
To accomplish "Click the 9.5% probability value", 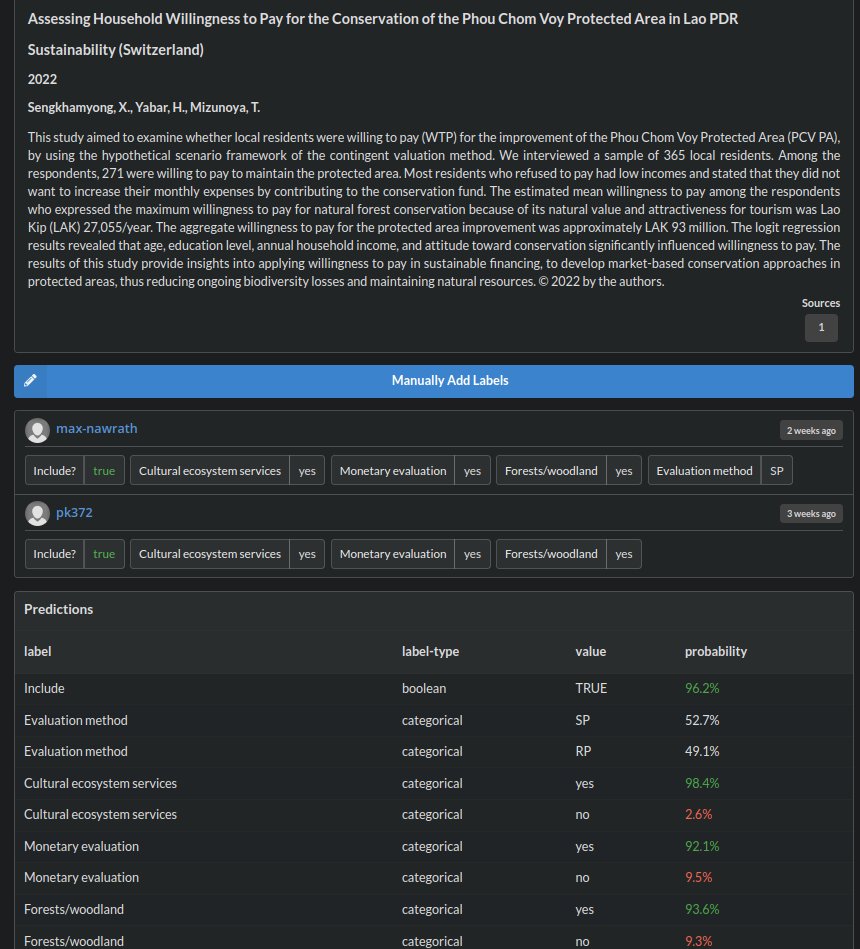I will (x=698, y=877).
